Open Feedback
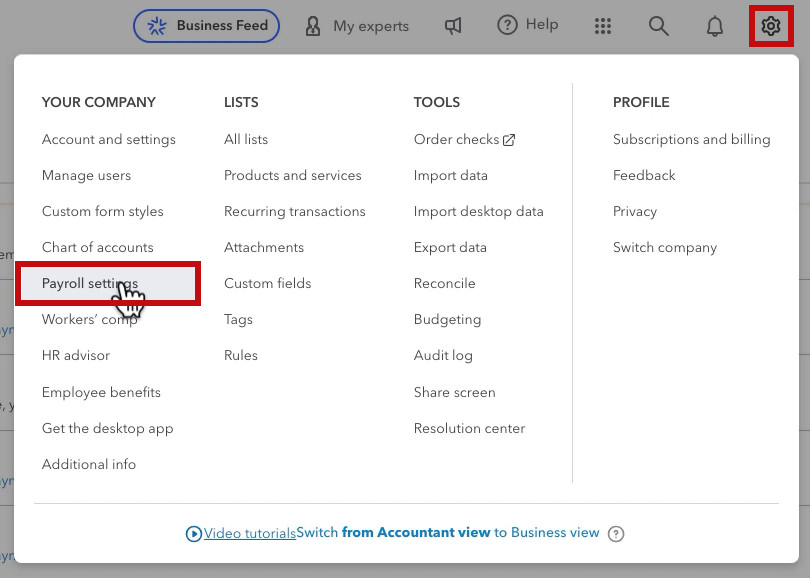This screenshot has width=810, height=578. pyautogui.click(x=644, y=176)
